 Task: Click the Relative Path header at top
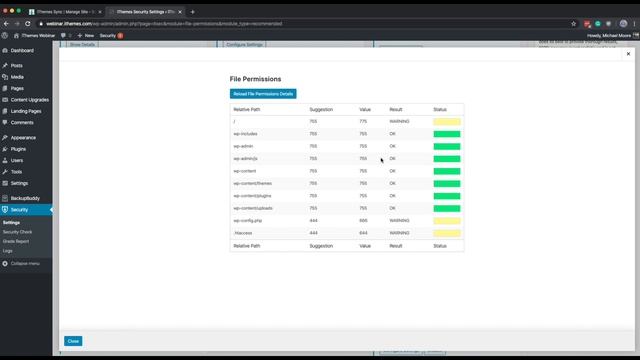click(x=247, y=109)
